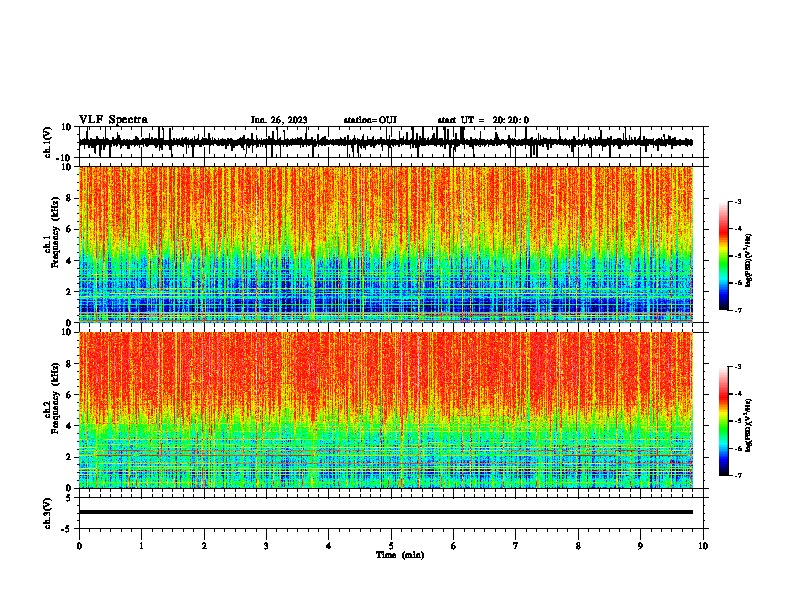Click the -5 tick on ch.3(V) axis
Image resolution: width=792 pixels, height=612 pixels.
coord(67,529)
